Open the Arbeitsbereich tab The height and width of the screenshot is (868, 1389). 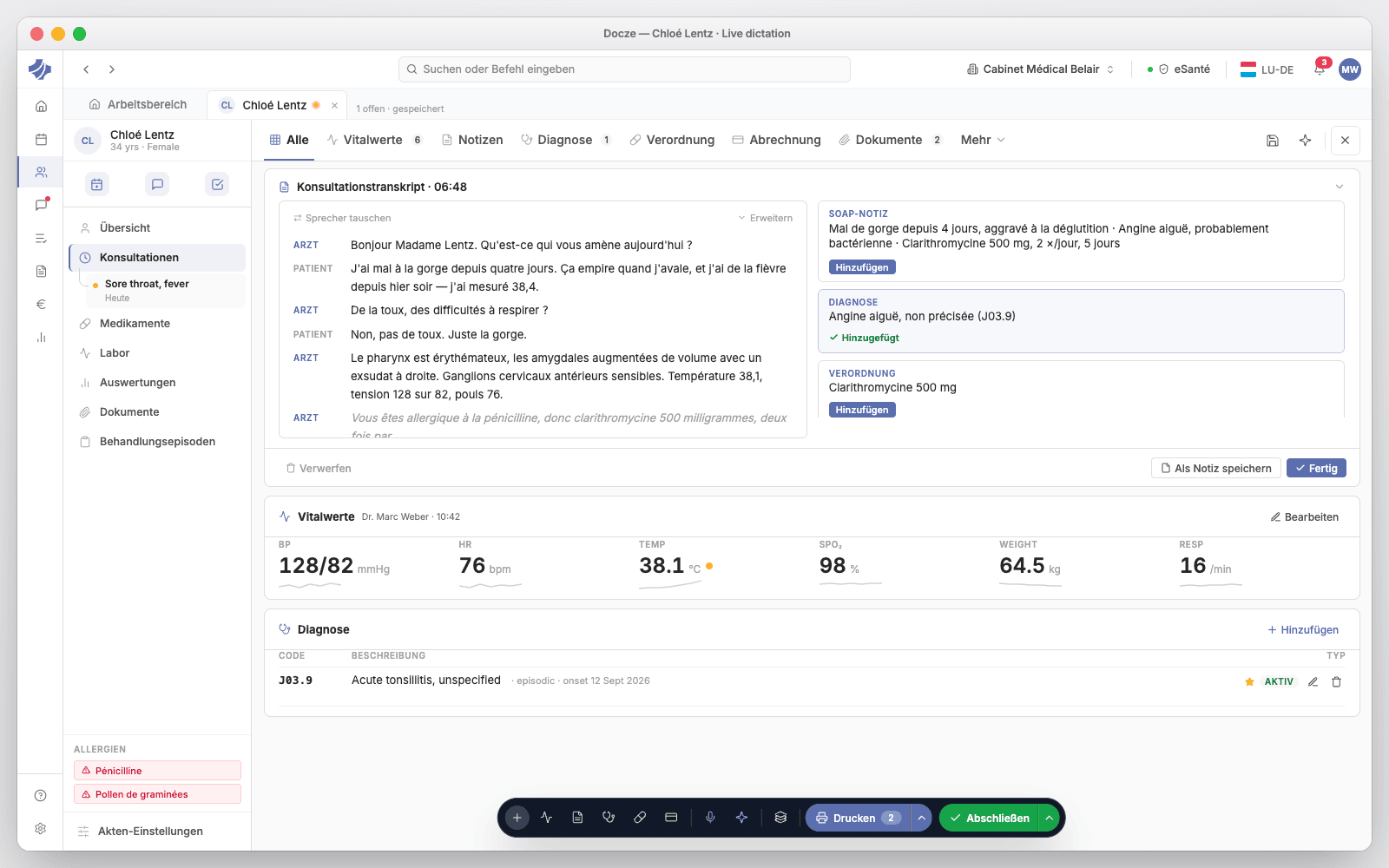(138, 104)
